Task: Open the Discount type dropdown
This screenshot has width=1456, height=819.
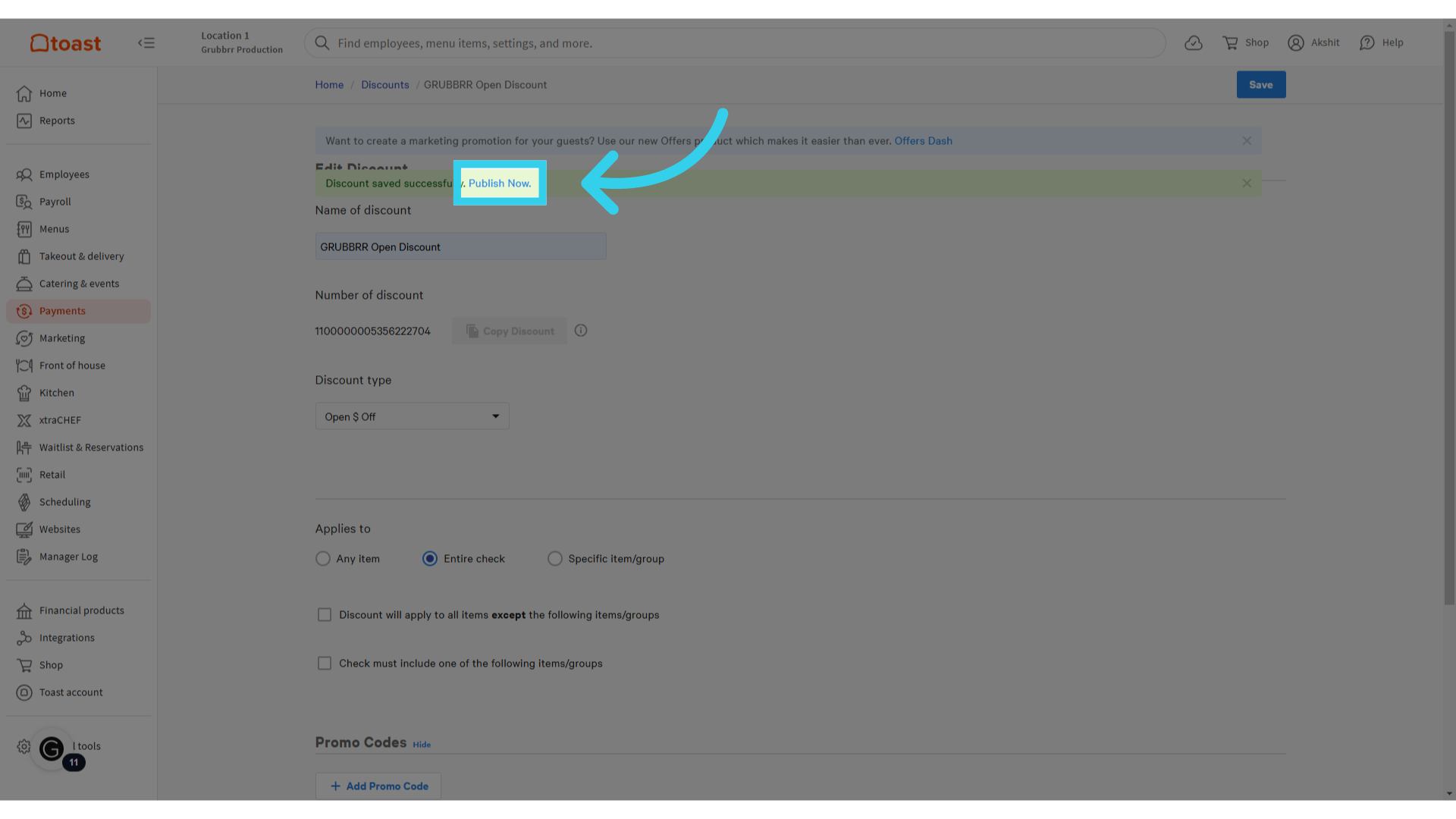Action: tap(413, 416)
